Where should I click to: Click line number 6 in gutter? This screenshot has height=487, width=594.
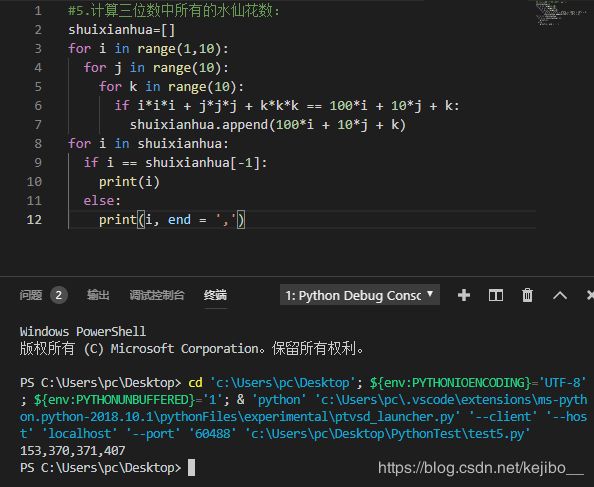point(38,106)
